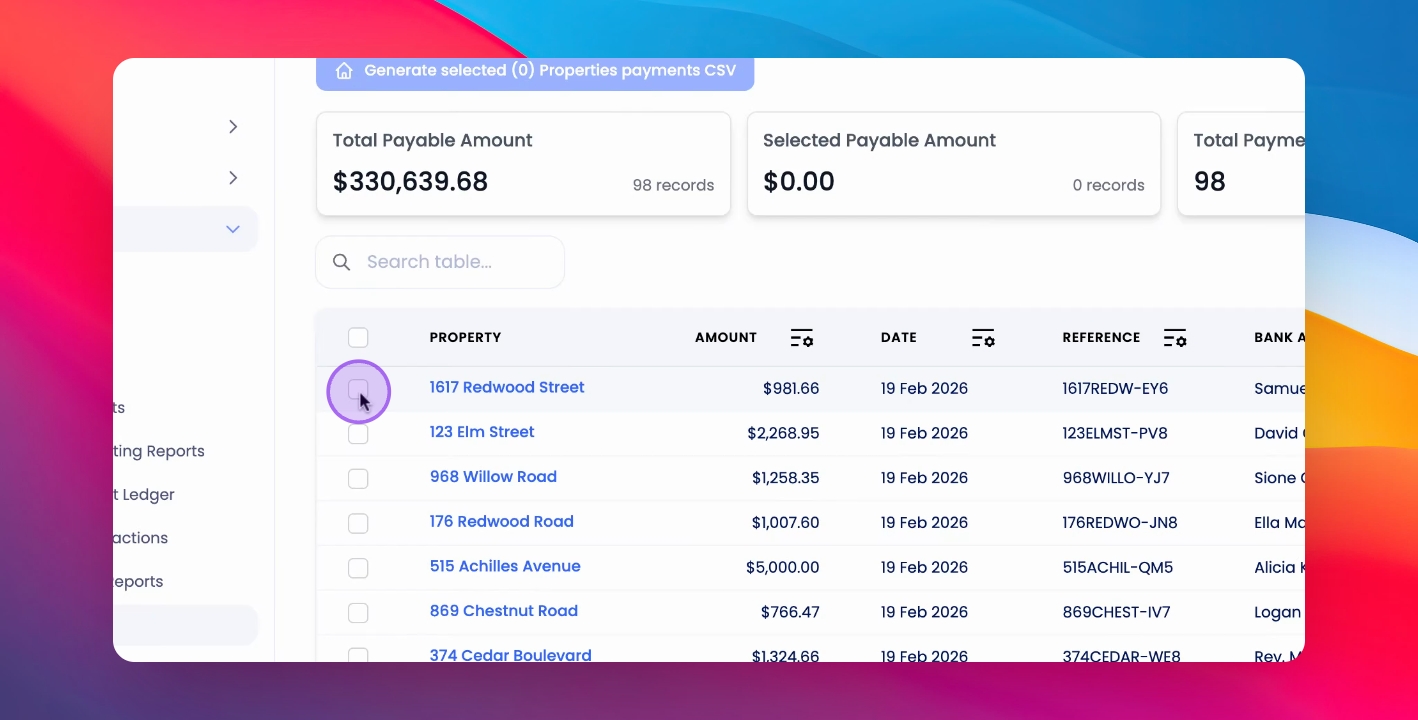Viewport: 1418px width, 720px height.
Task: Expand the first sidebar chevron
Action: (x=233, y=127)
